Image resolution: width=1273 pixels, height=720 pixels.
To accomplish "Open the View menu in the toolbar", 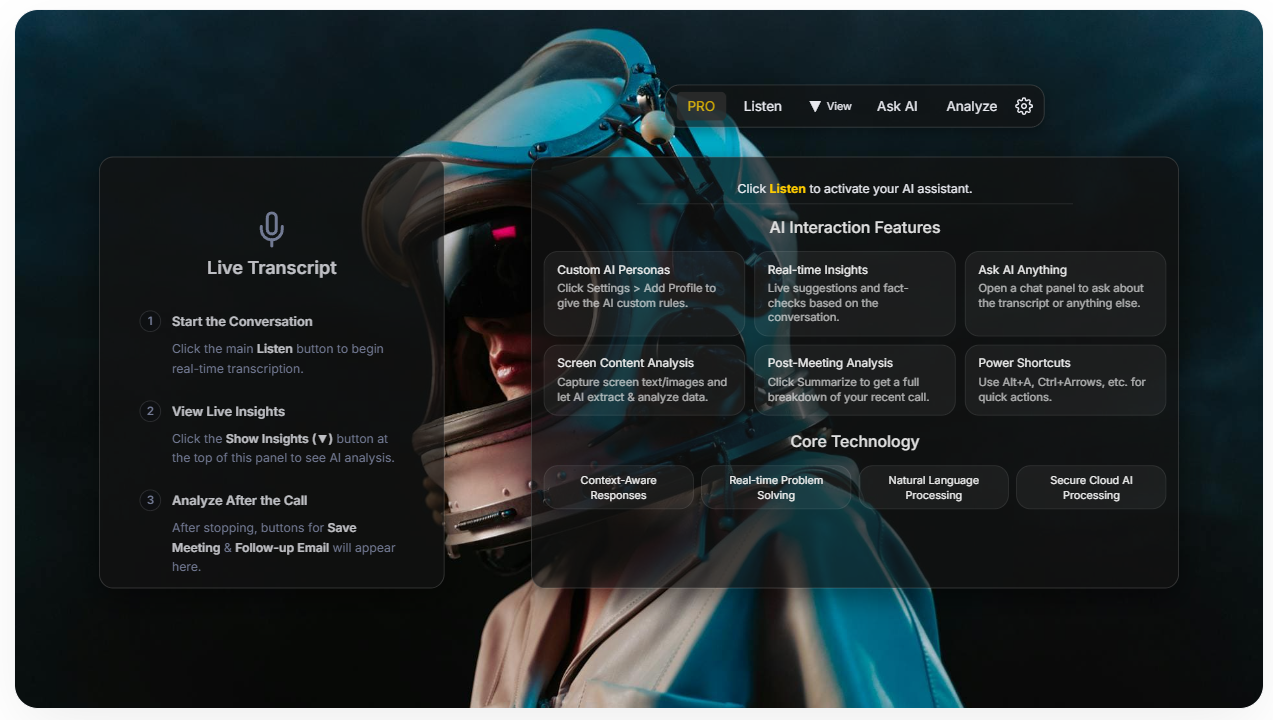I will point(840,105).
